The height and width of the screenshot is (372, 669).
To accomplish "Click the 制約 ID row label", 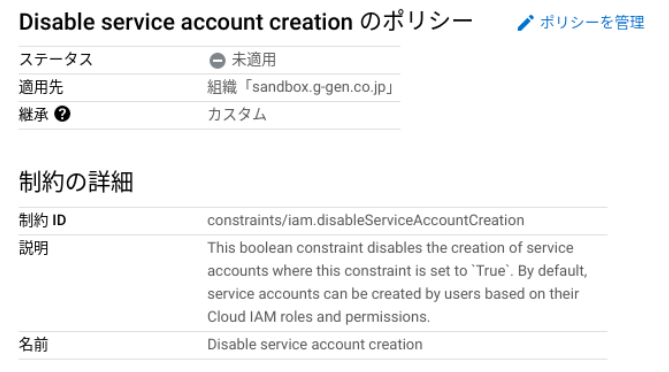I will click(43, 220).
